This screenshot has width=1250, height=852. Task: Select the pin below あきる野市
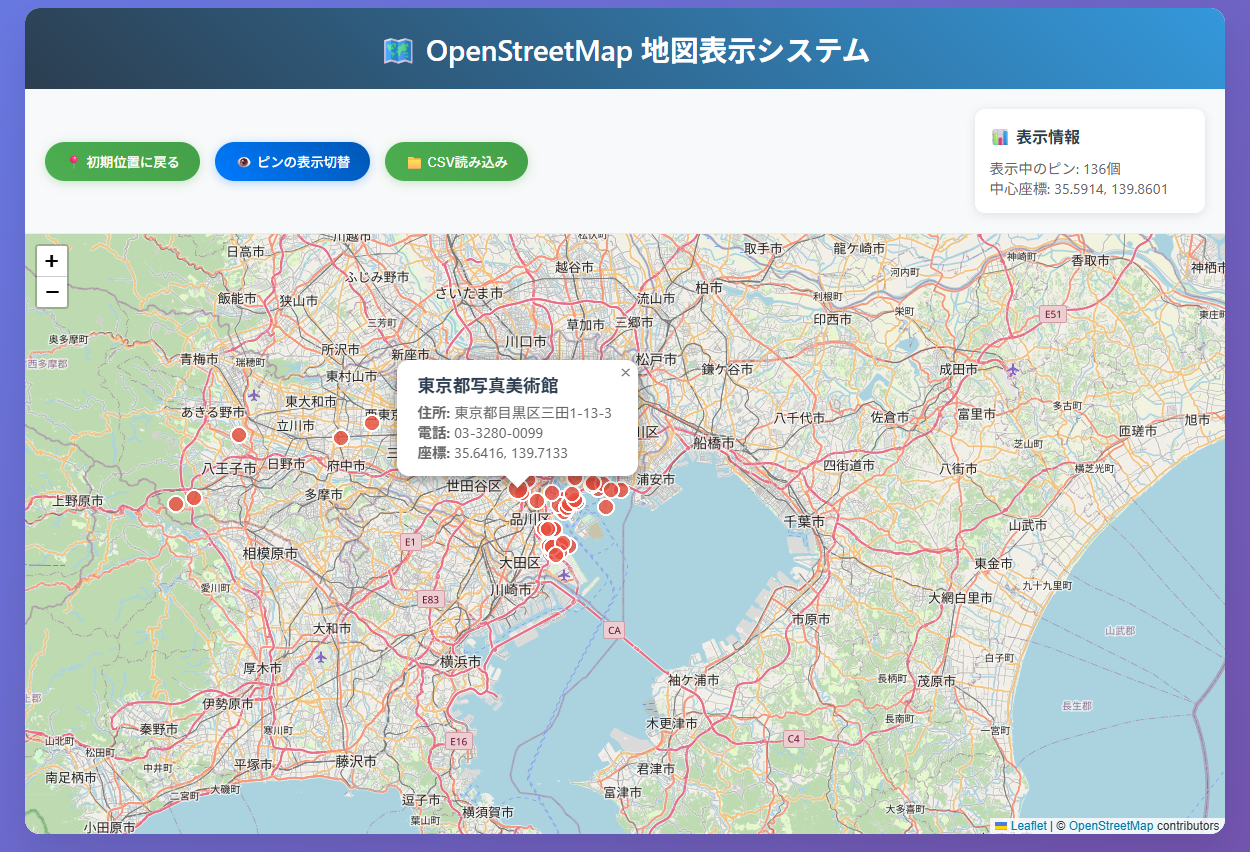click(x=239, y=434)
